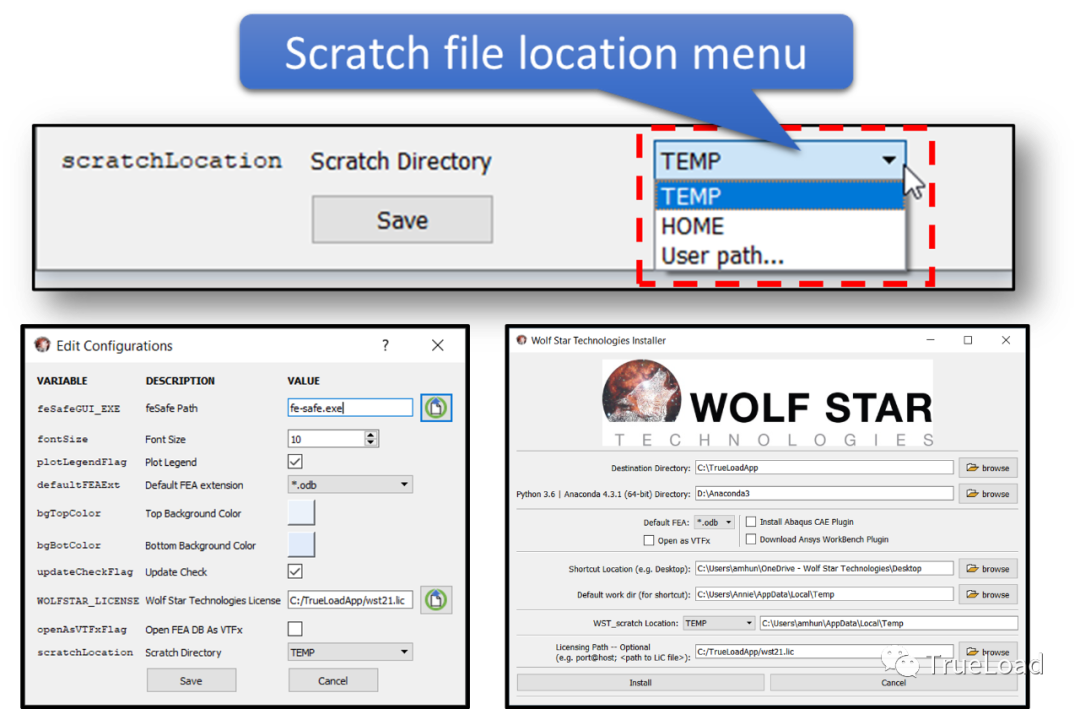This screenshot has height=709, width=1080.
Task: Click the Edit Configurations help question mark
Action: pos(385,345)
